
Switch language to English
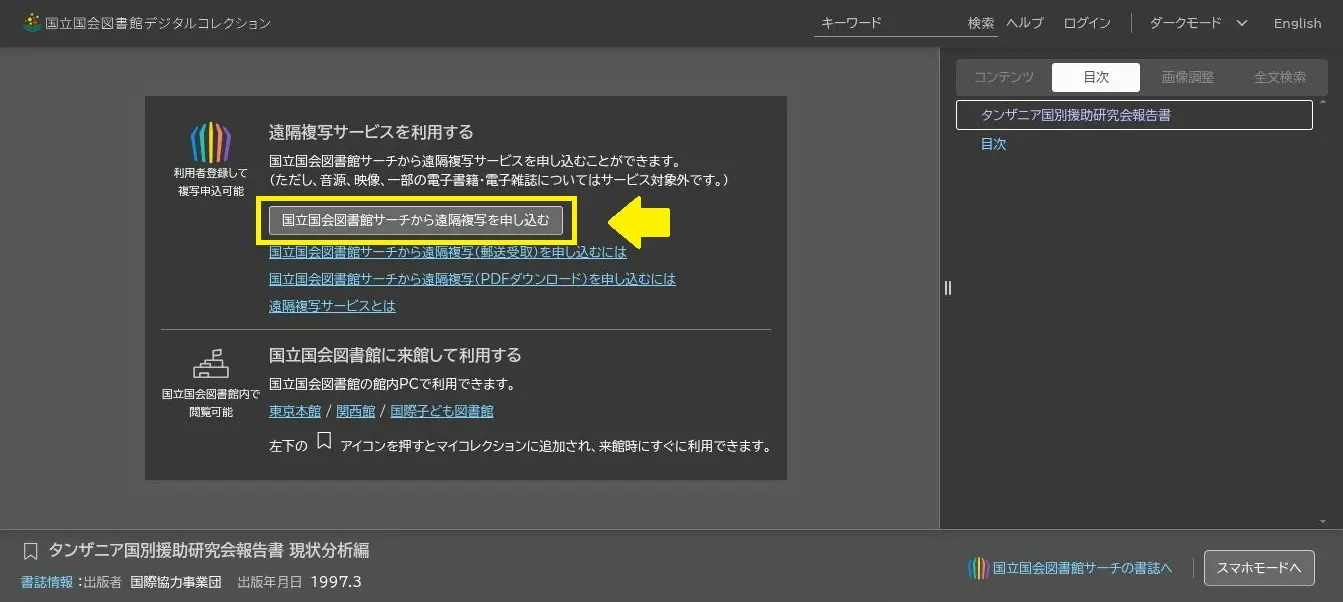[x=1297, y=23]
